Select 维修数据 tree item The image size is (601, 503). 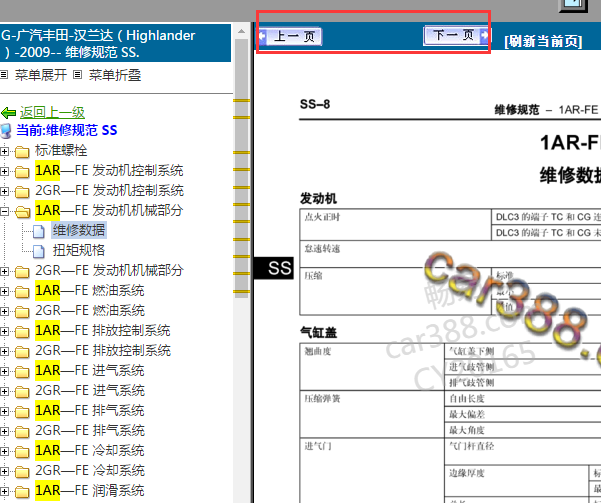79,230
